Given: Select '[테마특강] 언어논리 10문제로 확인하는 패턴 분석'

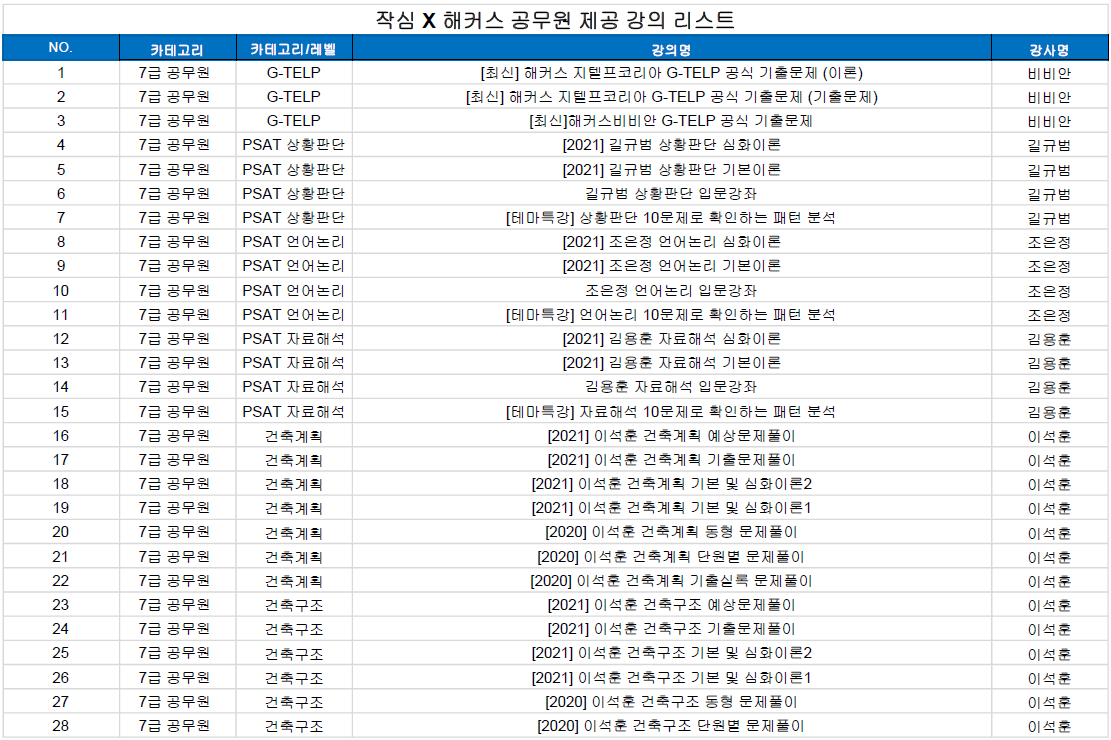Looking at the screenshot, I should tap(671, 315).
